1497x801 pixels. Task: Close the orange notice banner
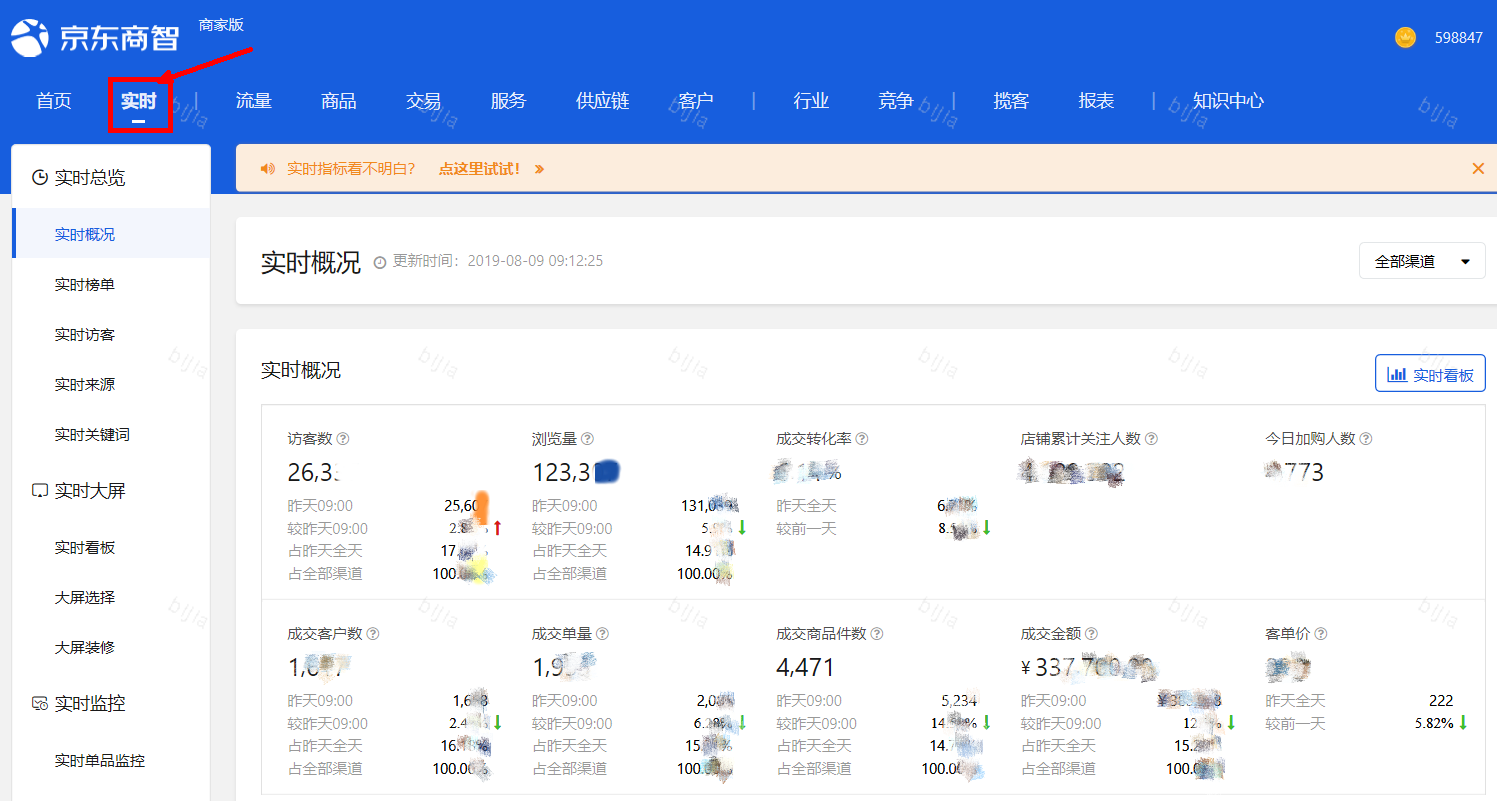coord(1478,168)
